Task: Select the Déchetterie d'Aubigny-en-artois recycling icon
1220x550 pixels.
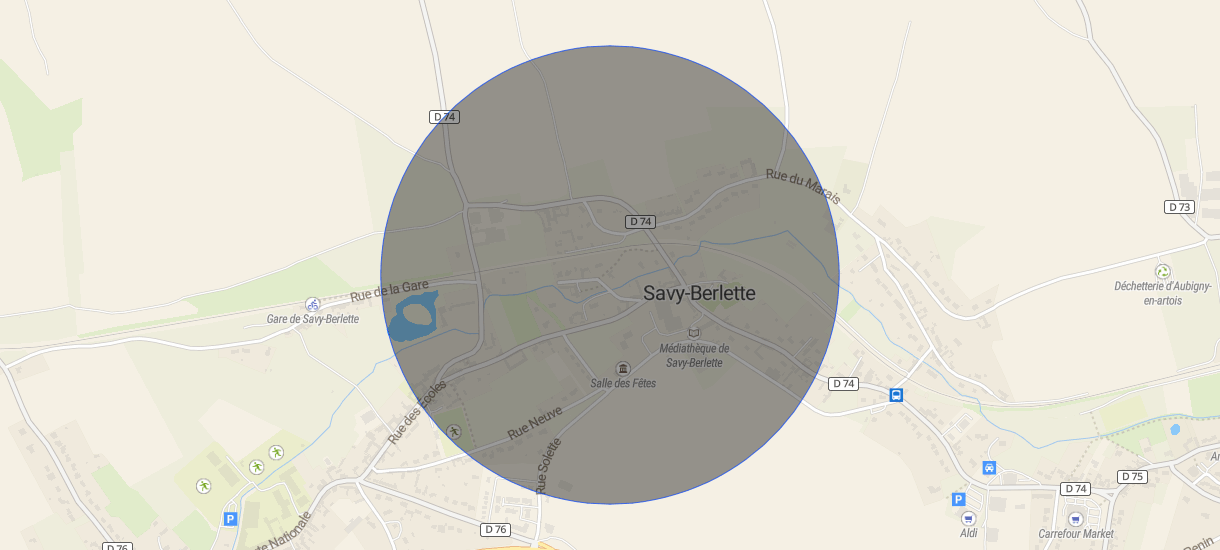Action: 1162,271
